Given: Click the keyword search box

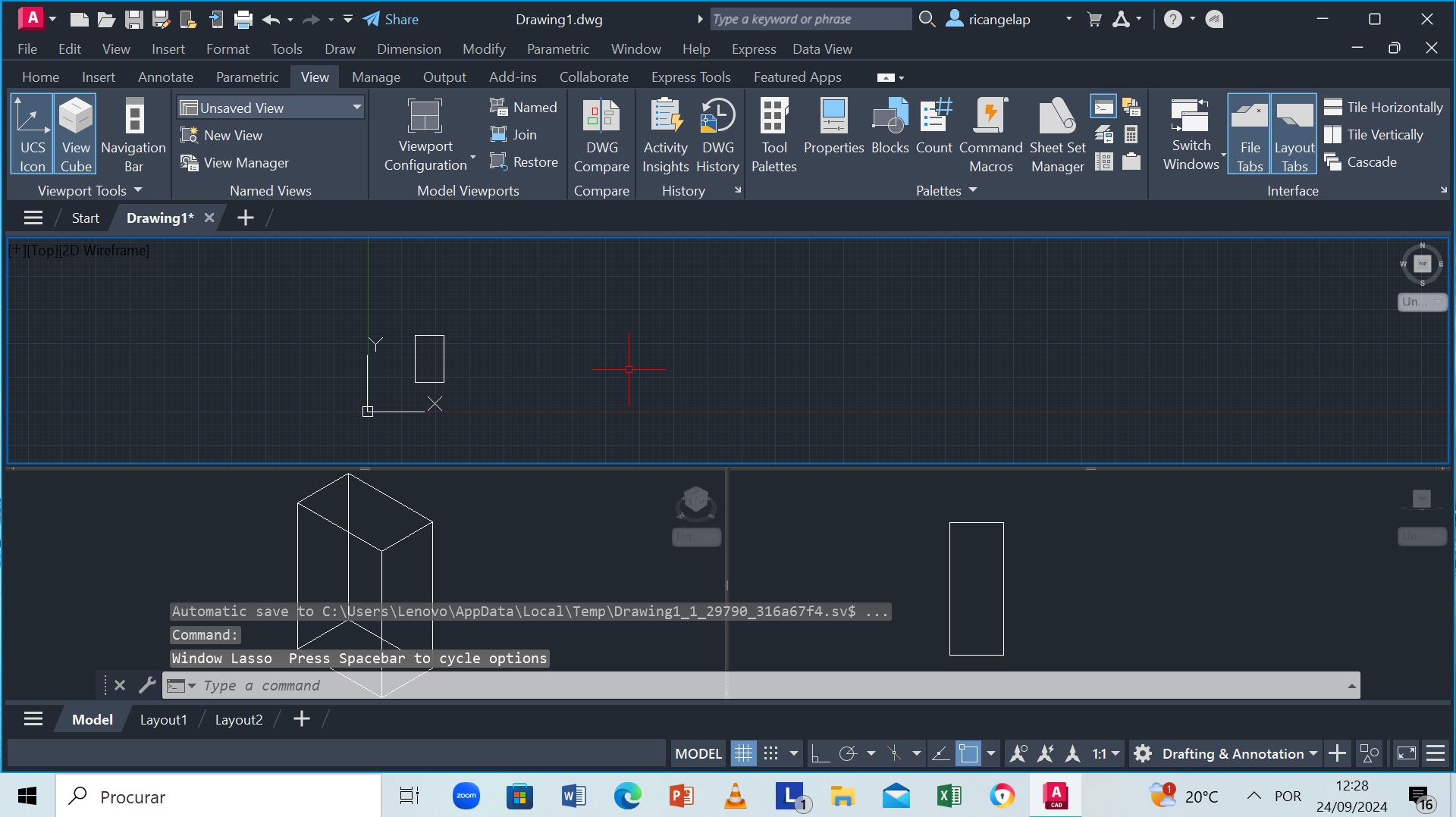Looking at the screenshot, I should tap(810, 19).
